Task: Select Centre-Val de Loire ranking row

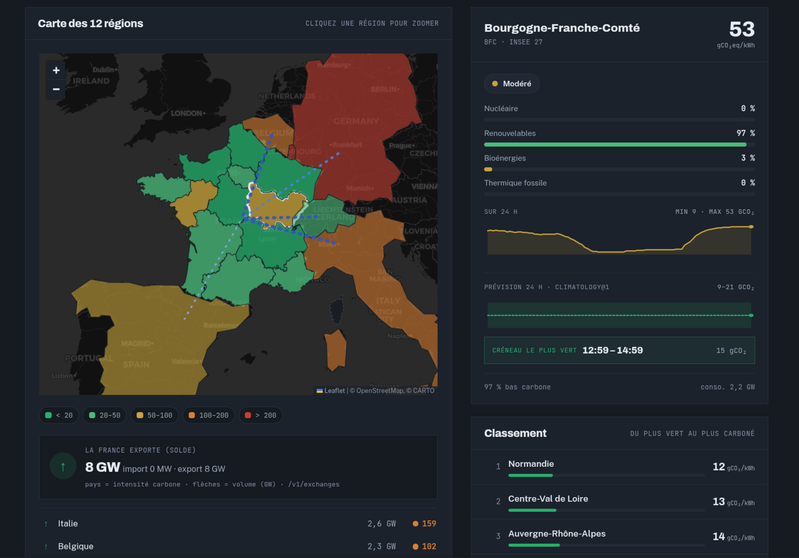Action: (619, 502)
